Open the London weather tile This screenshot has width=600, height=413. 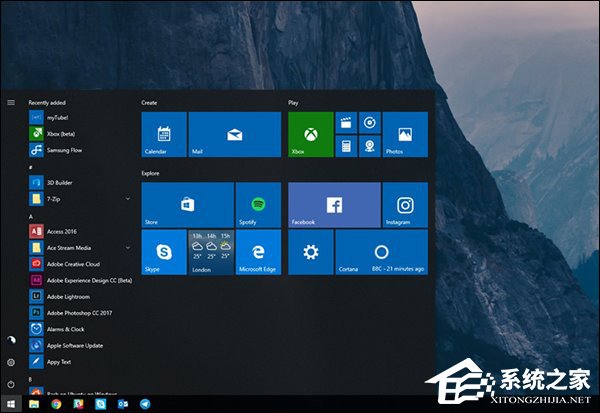211,252
